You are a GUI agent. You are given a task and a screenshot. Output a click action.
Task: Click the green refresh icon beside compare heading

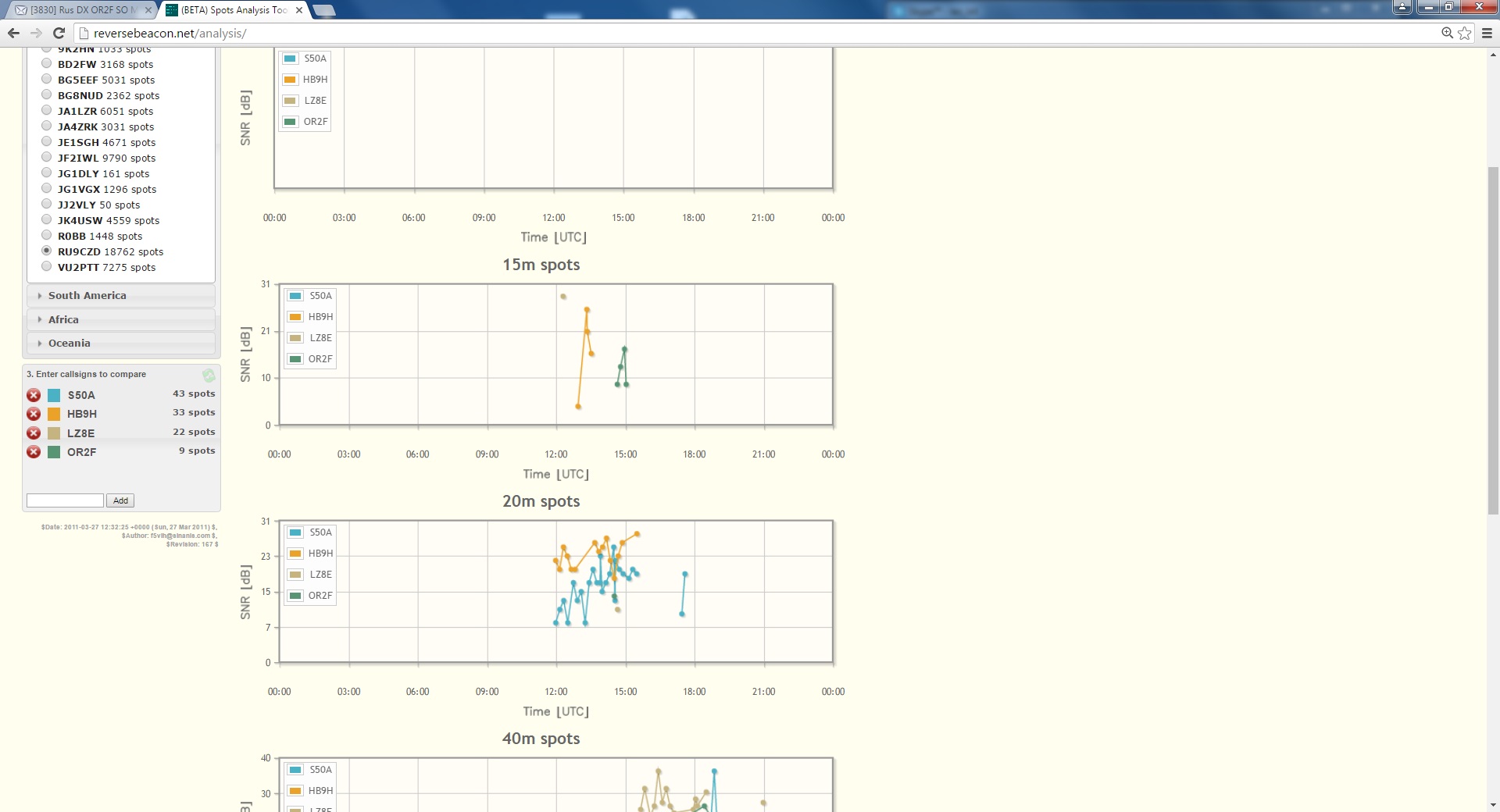tap(209, 376)
